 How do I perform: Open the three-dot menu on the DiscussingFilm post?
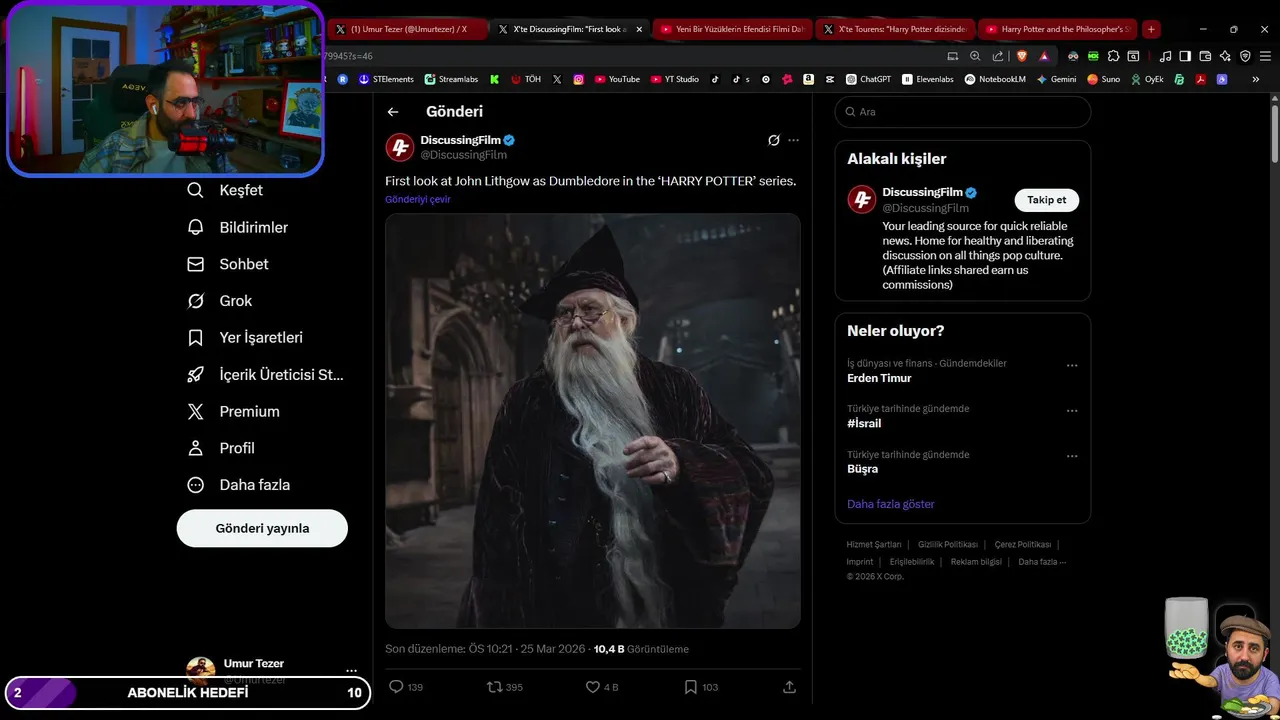[x=793, y=140]
